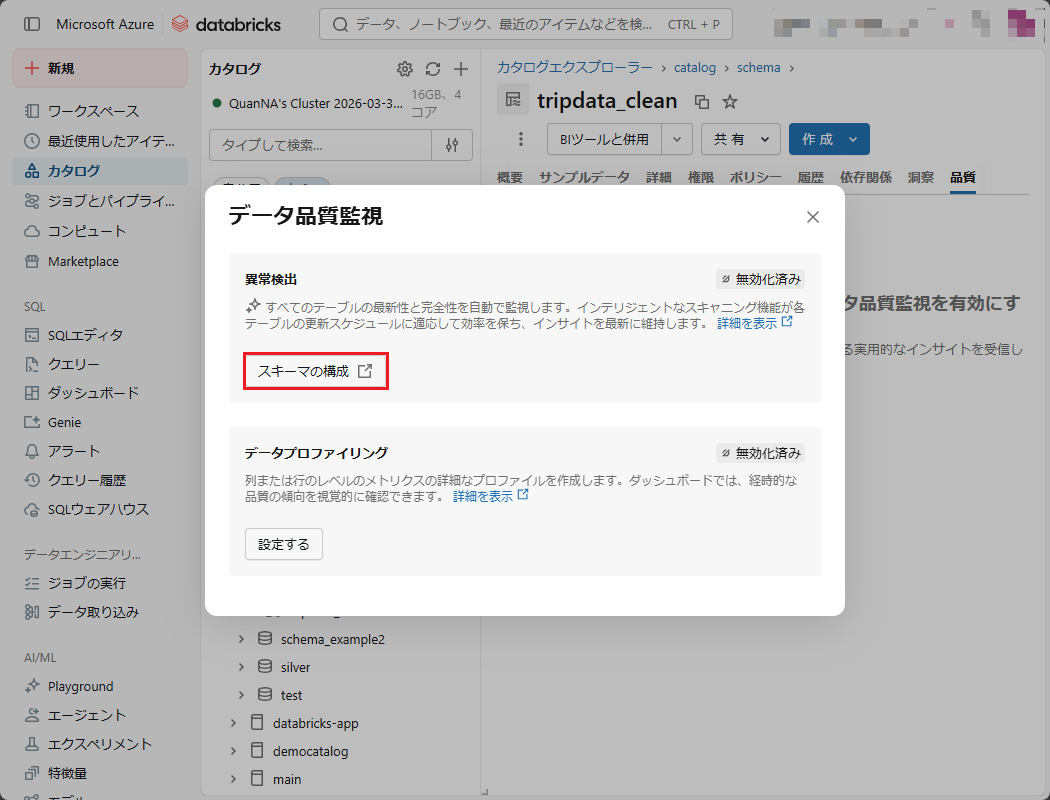
Task: Open the catalog filter options icon
Action: click(x=452, y=145)
